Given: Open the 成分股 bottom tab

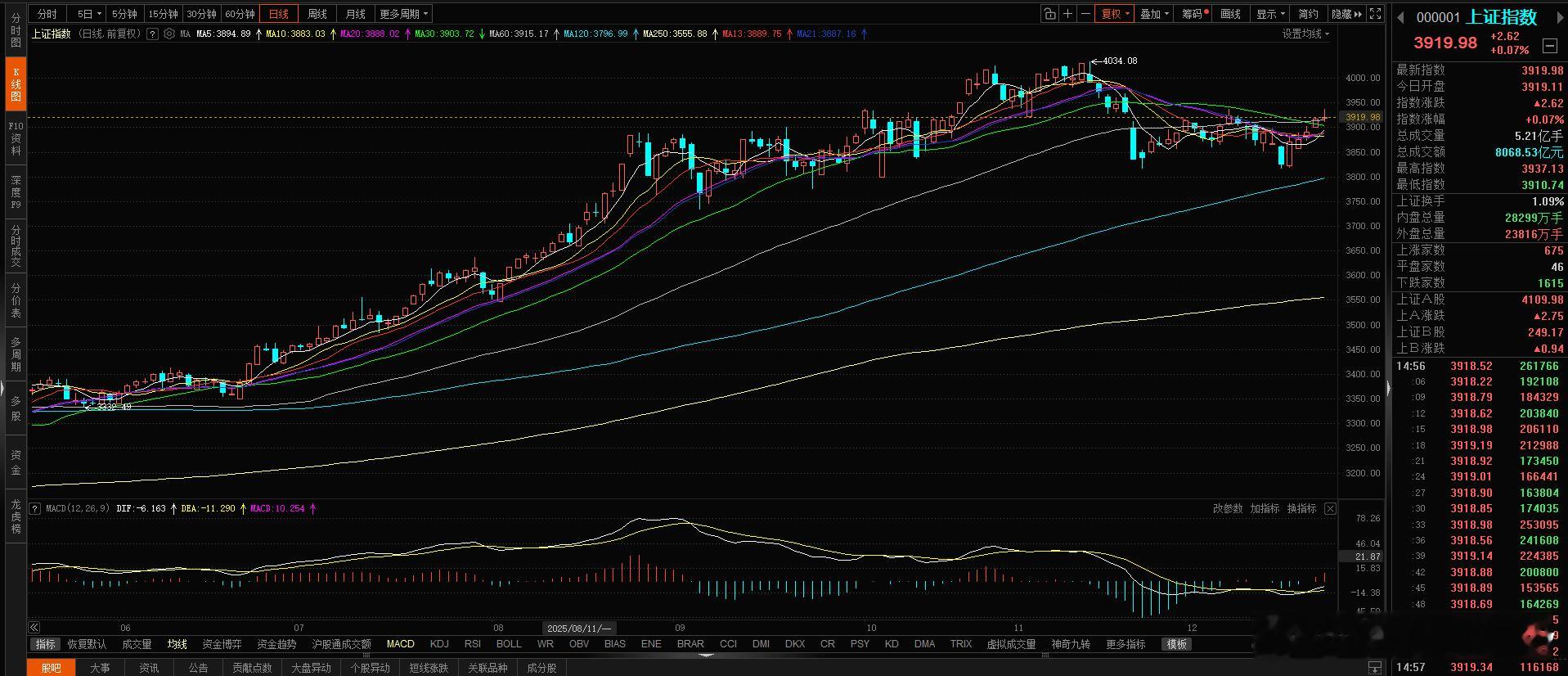Looking at the screenshot, I should point(541,668).
